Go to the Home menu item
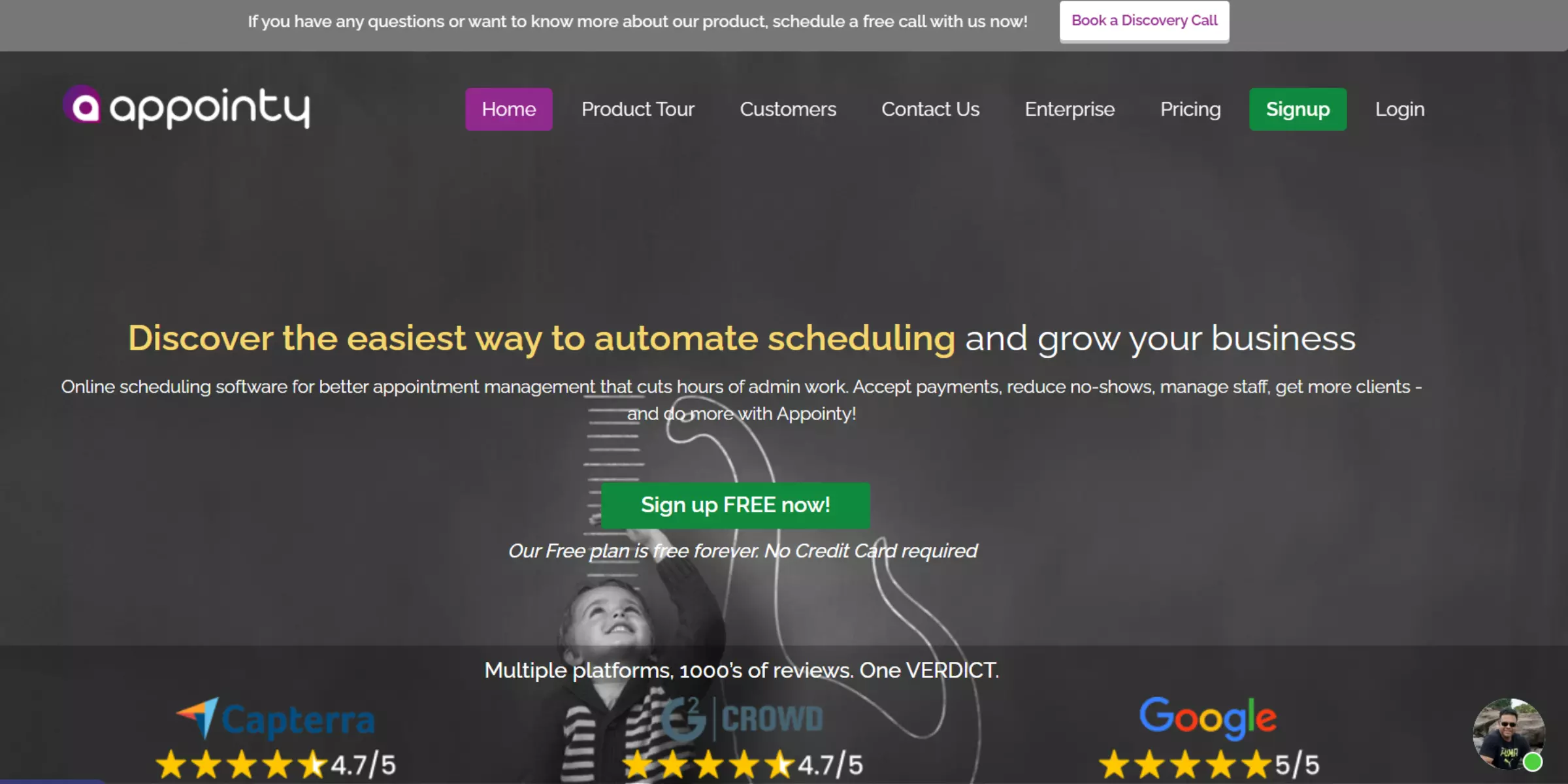The height and width of the screenshot is (784, 1568). pyautogui.click(x=508, y=109)
